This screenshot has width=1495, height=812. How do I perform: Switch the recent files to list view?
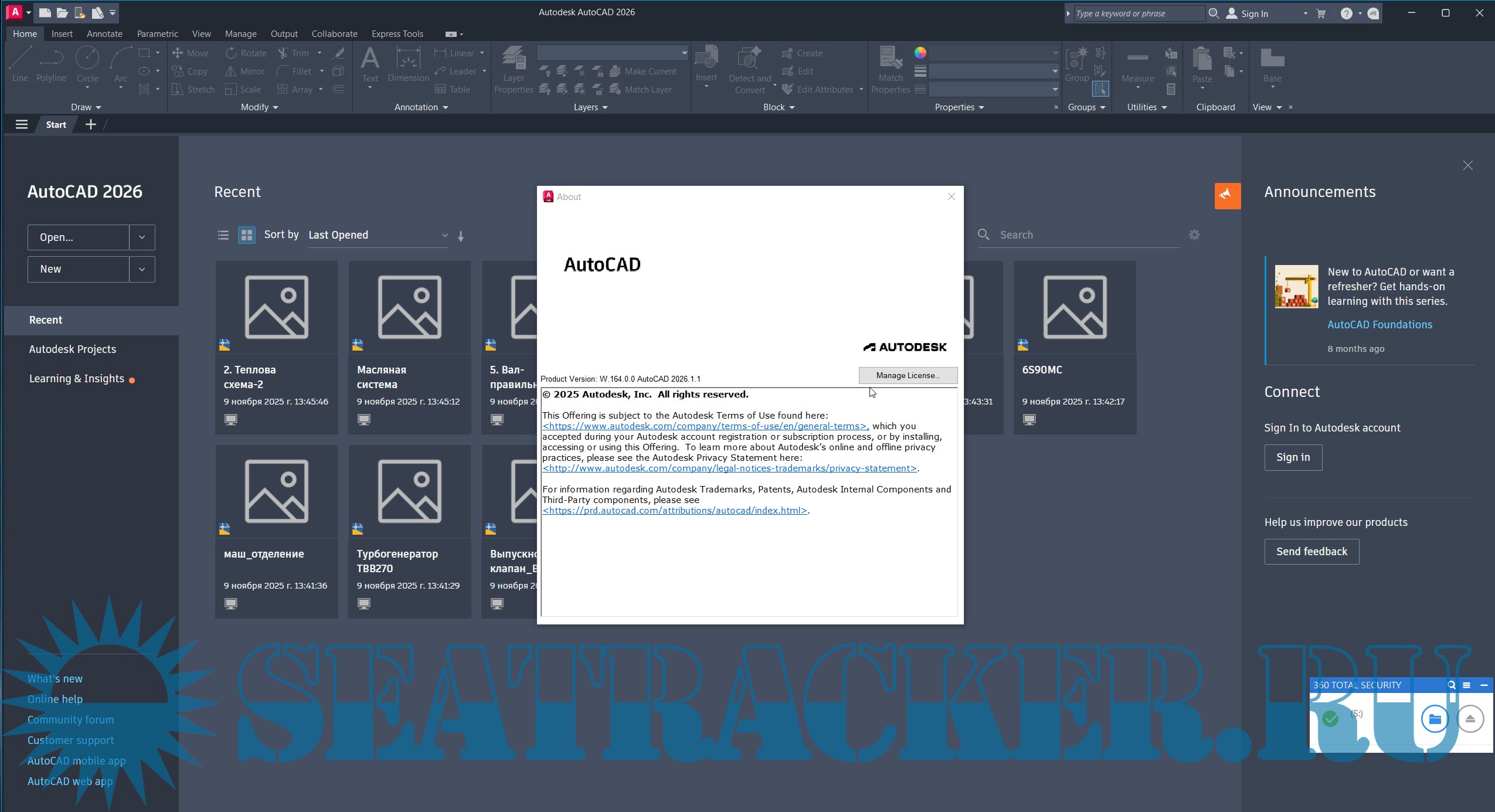(x=223, y=235)
